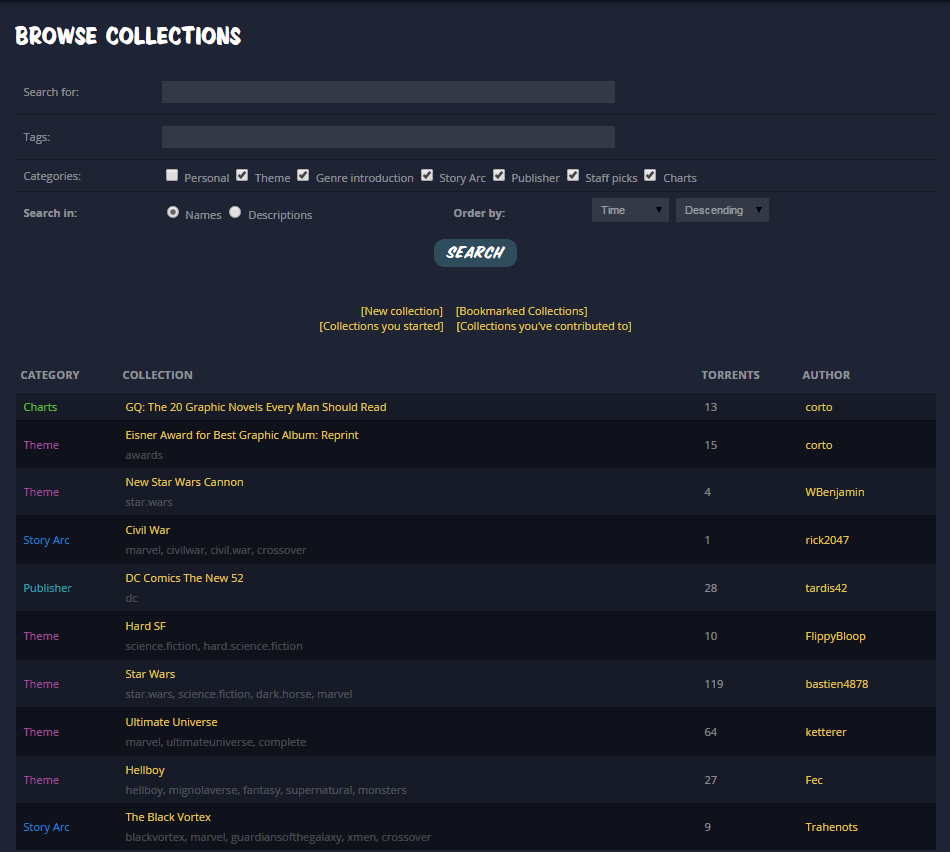
Task: View author tardis42 profile
Action: [826, 588]
